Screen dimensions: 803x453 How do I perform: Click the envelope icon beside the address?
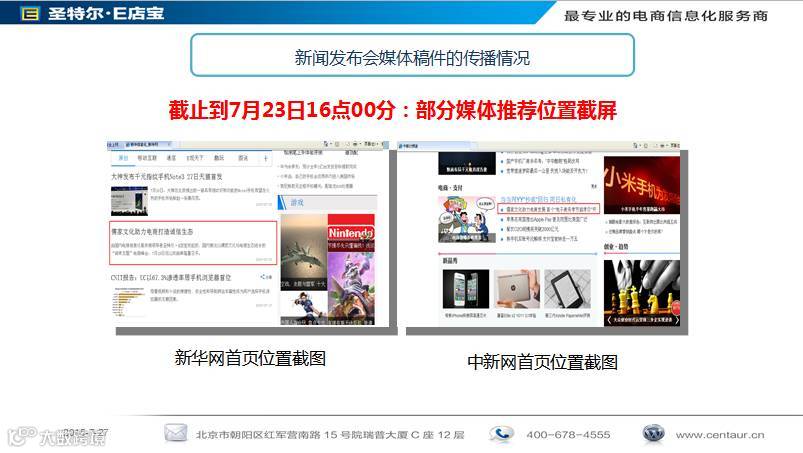[x=176, y=433]
